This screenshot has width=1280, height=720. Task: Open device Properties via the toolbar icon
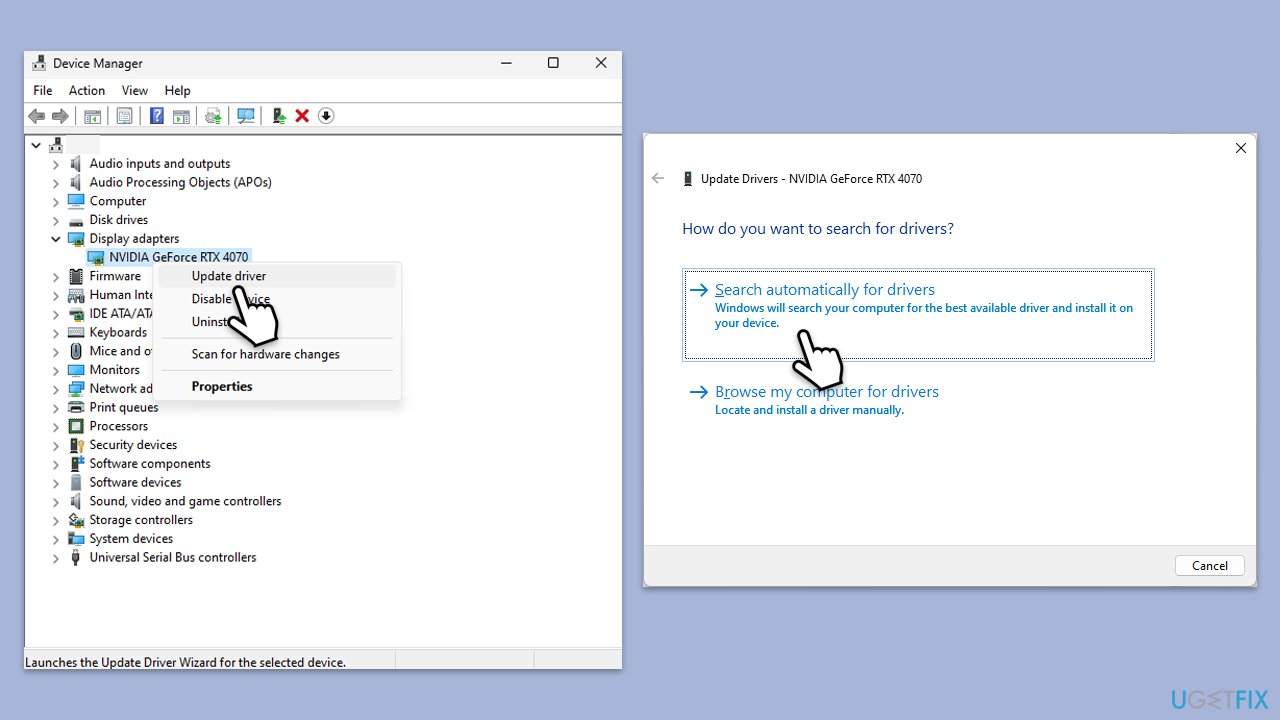[x=124, y=115]
